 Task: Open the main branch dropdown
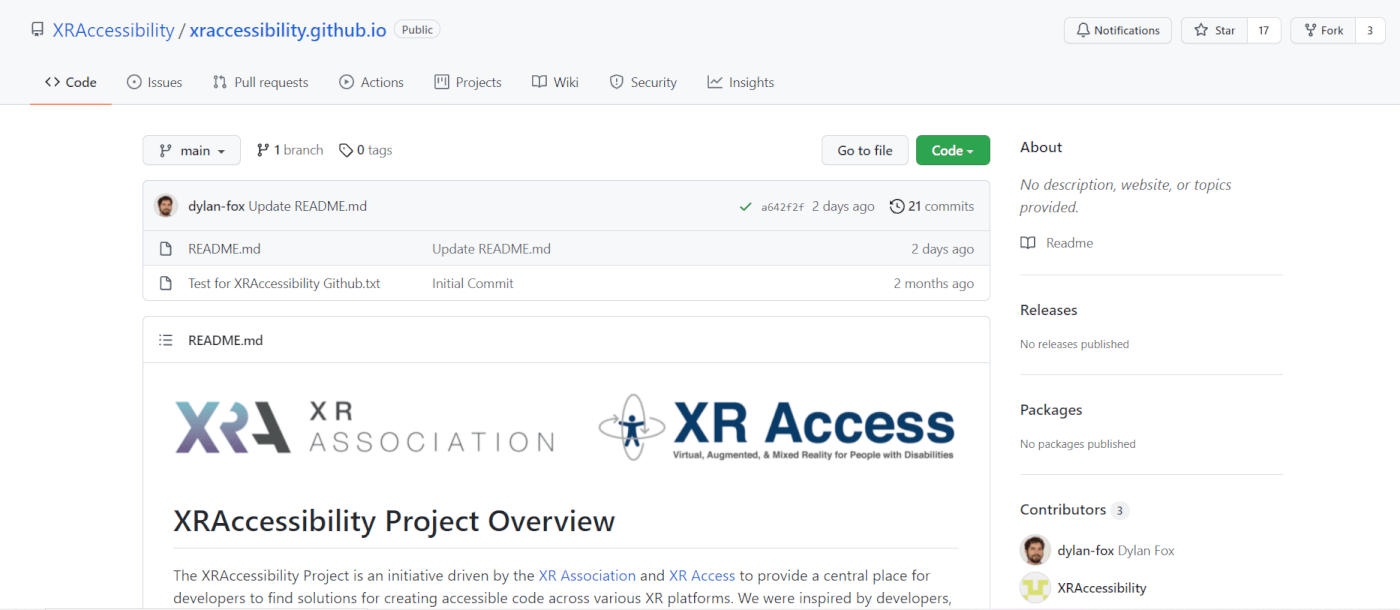pyautogui.click(x=191, y=149)
